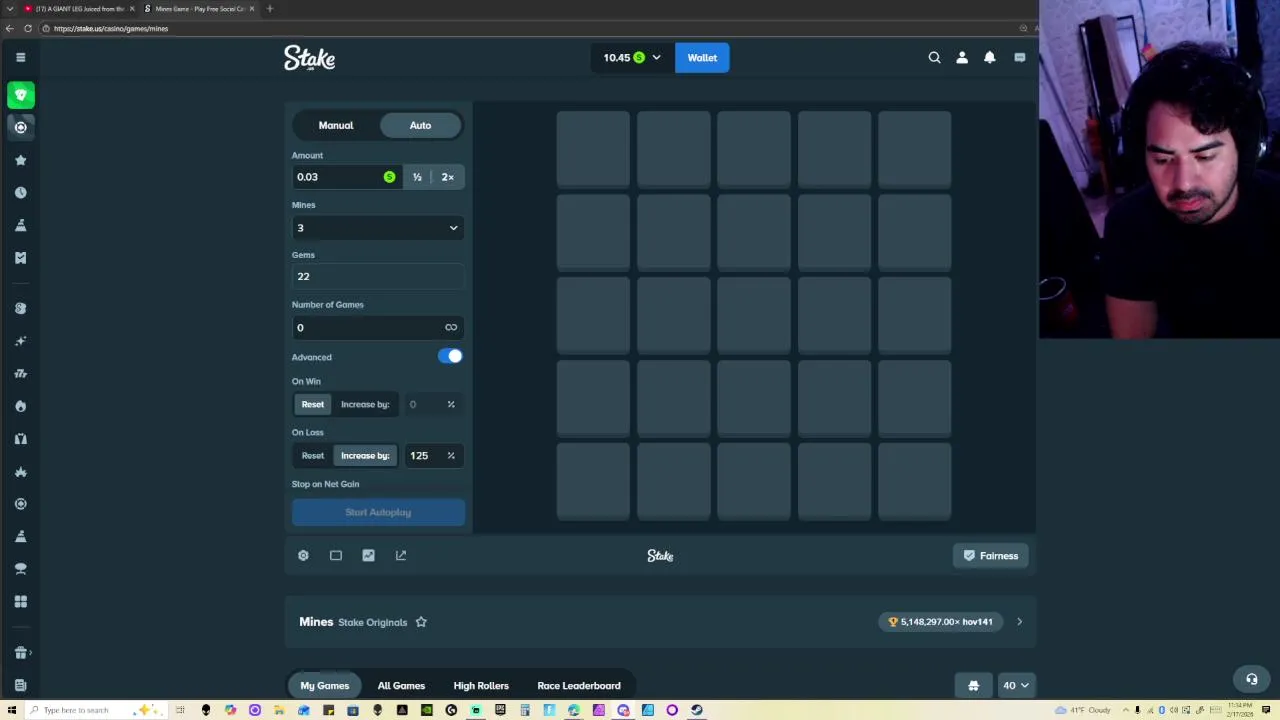Go back with browser back arrow
Image resolution: width=1280 pixels, height=720 pixels.
click(x=9, y=28)
